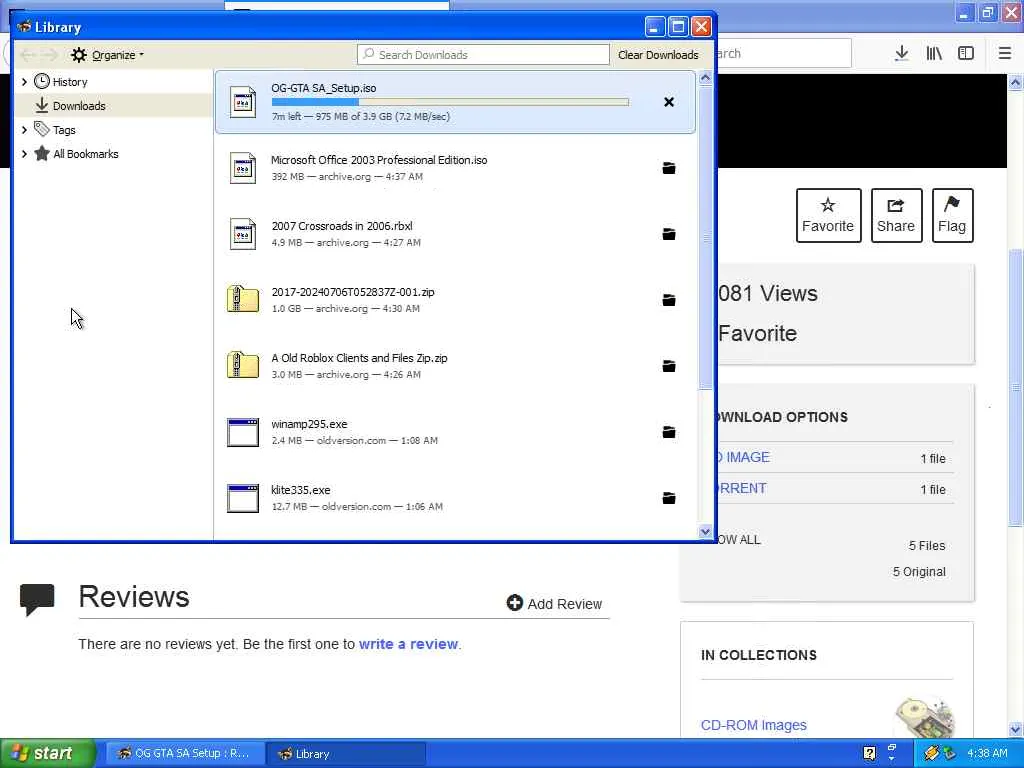Select All Bookmarks in the sidebar

point(86,154)
